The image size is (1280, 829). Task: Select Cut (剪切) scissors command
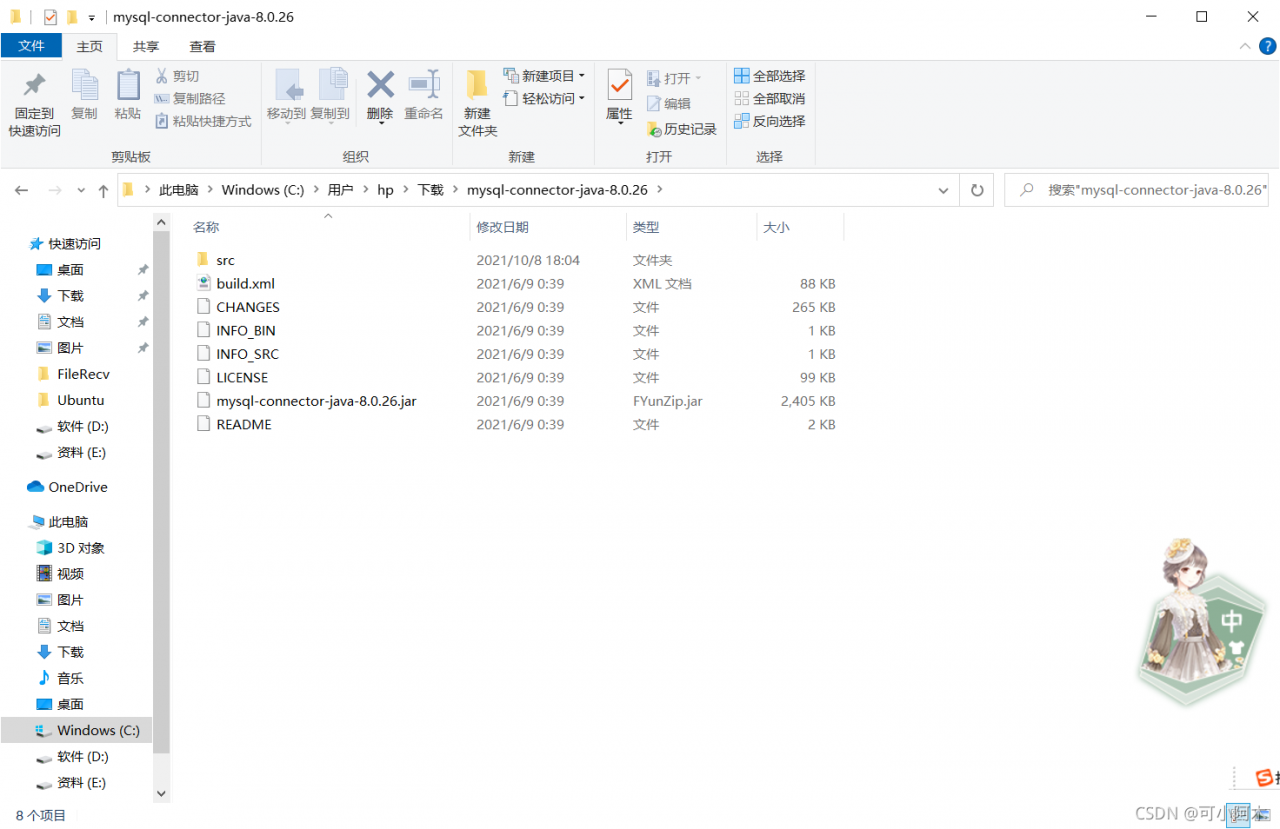177,76
